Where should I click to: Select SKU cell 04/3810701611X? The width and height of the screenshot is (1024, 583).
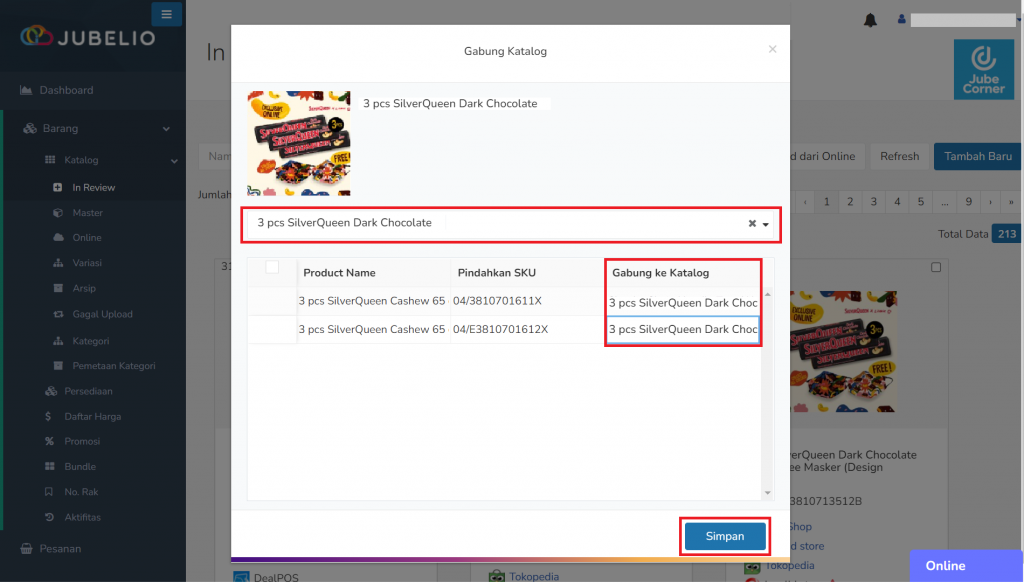(528, 302)
